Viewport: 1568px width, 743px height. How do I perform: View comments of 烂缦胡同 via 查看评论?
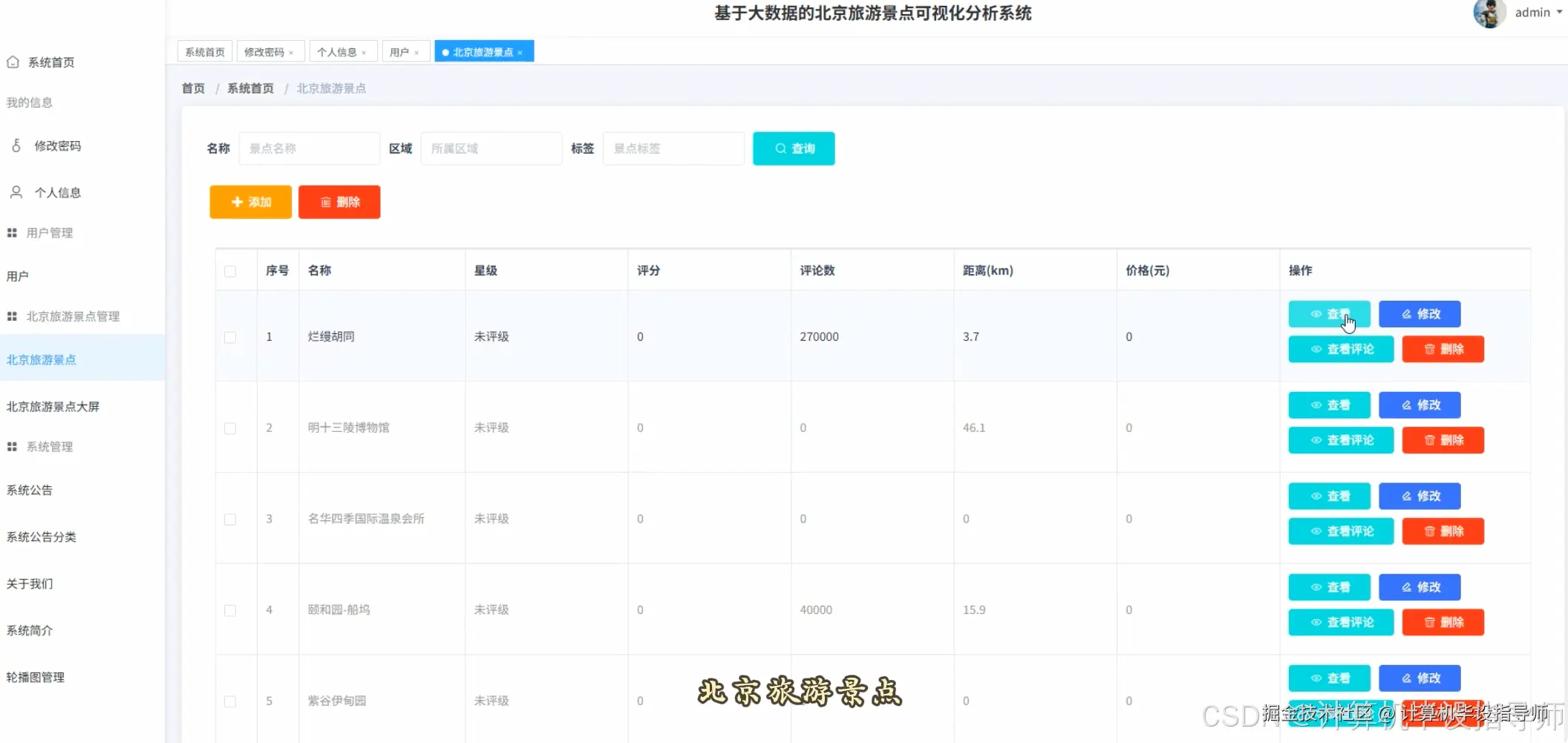[1342, 349]
